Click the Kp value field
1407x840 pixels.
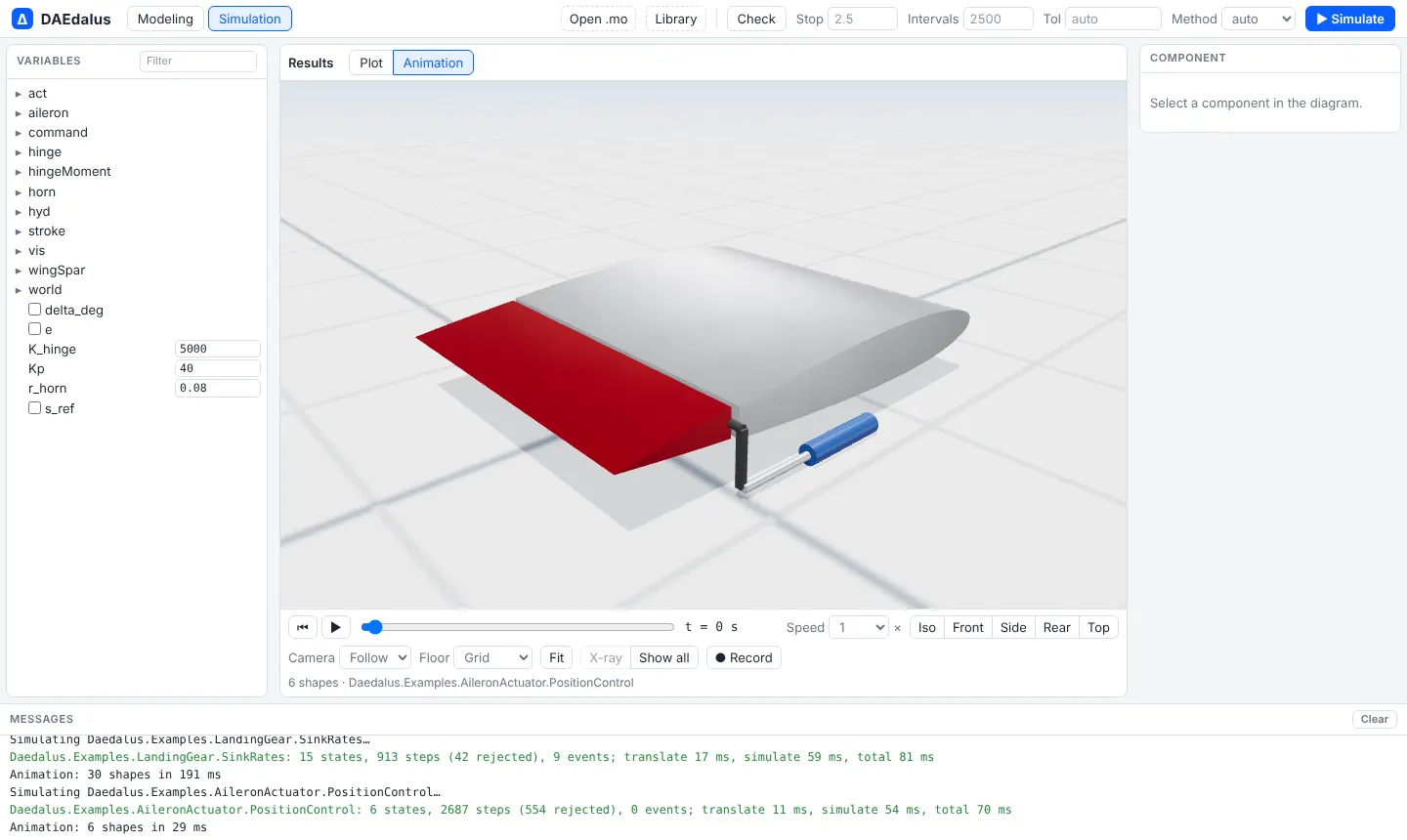tap(218, 368)
